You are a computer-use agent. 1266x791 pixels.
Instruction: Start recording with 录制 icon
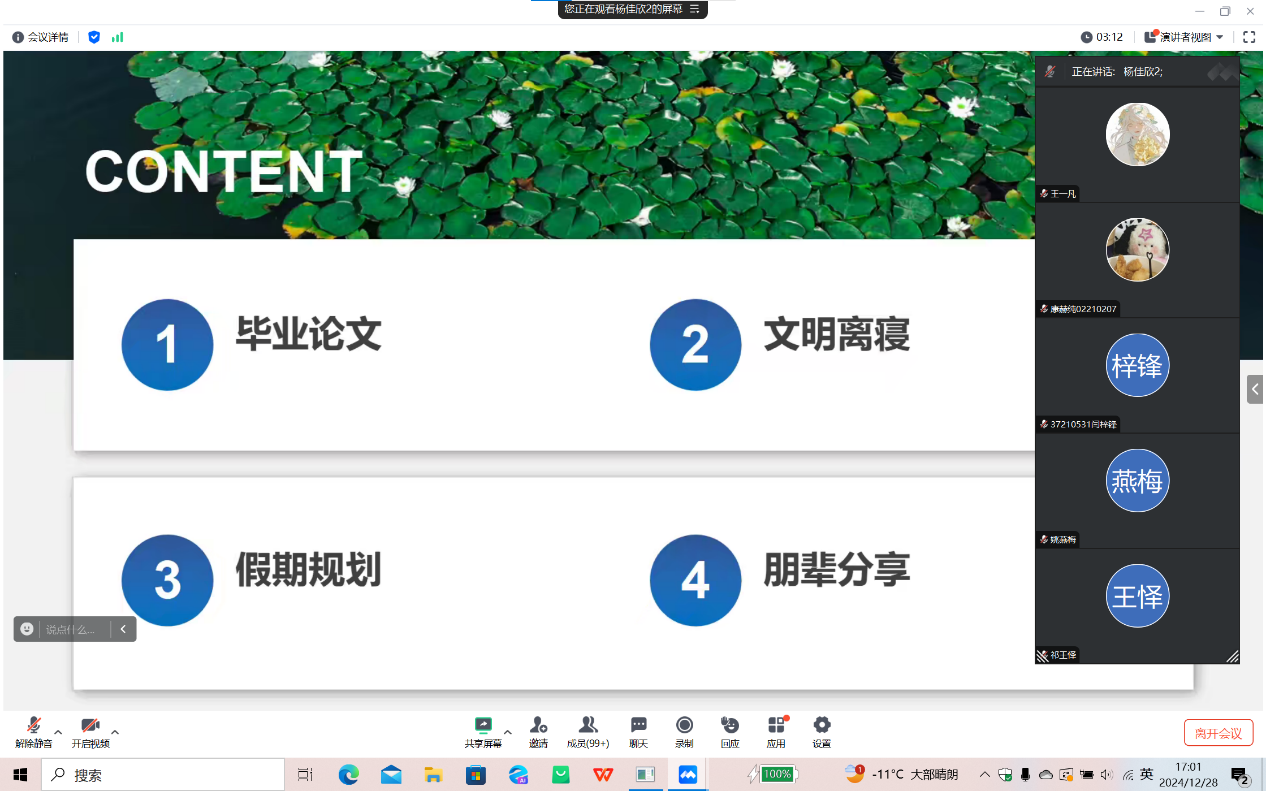coord(684,726)
